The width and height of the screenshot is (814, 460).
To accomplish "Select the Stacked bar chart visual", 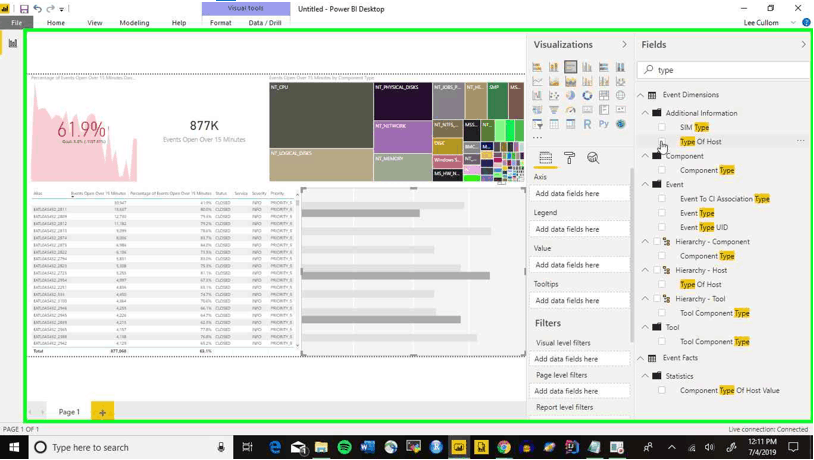I will [537, 67].
